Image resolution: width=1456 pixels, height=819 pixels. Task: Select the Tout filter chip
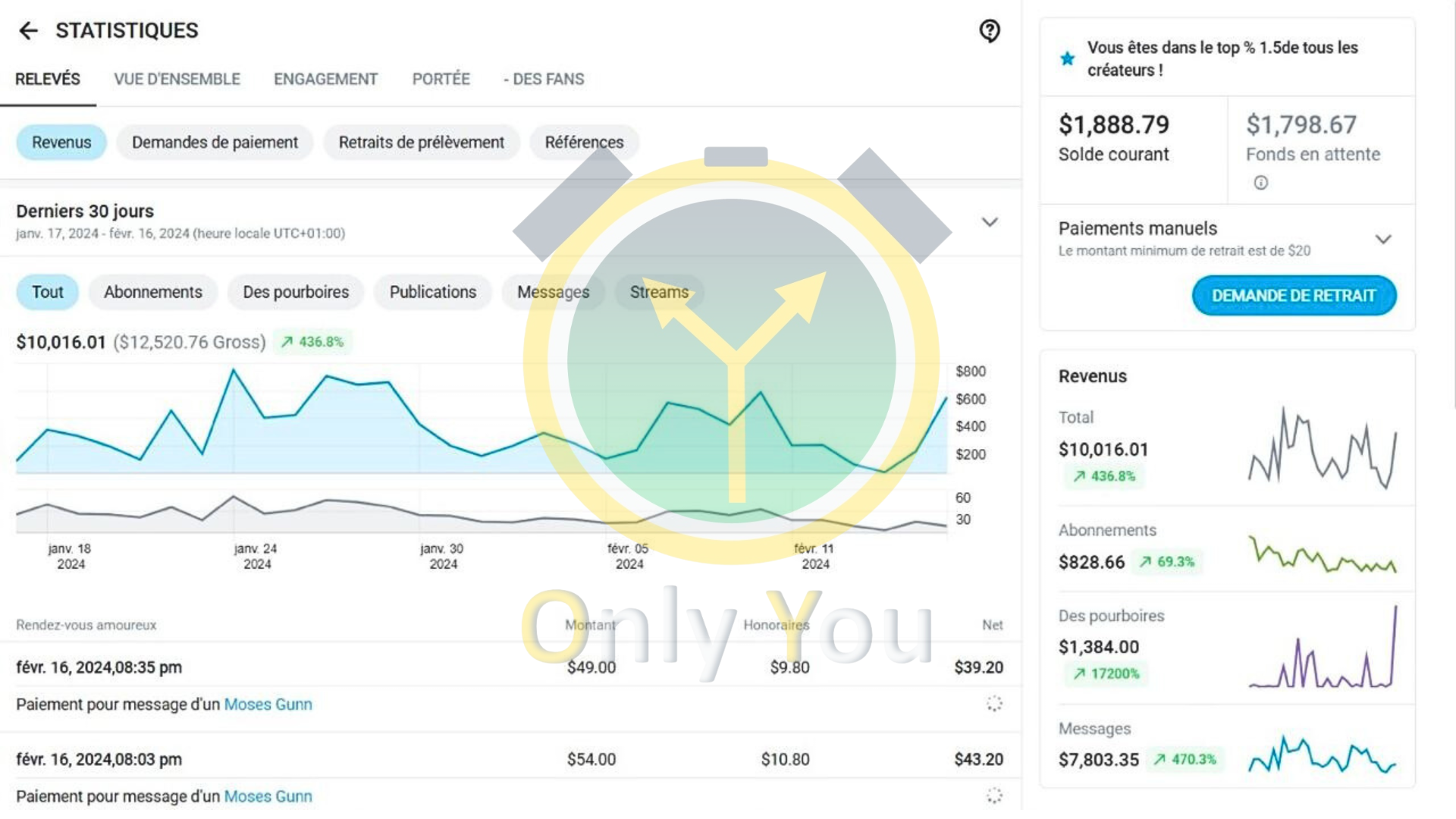click(47, 292)
